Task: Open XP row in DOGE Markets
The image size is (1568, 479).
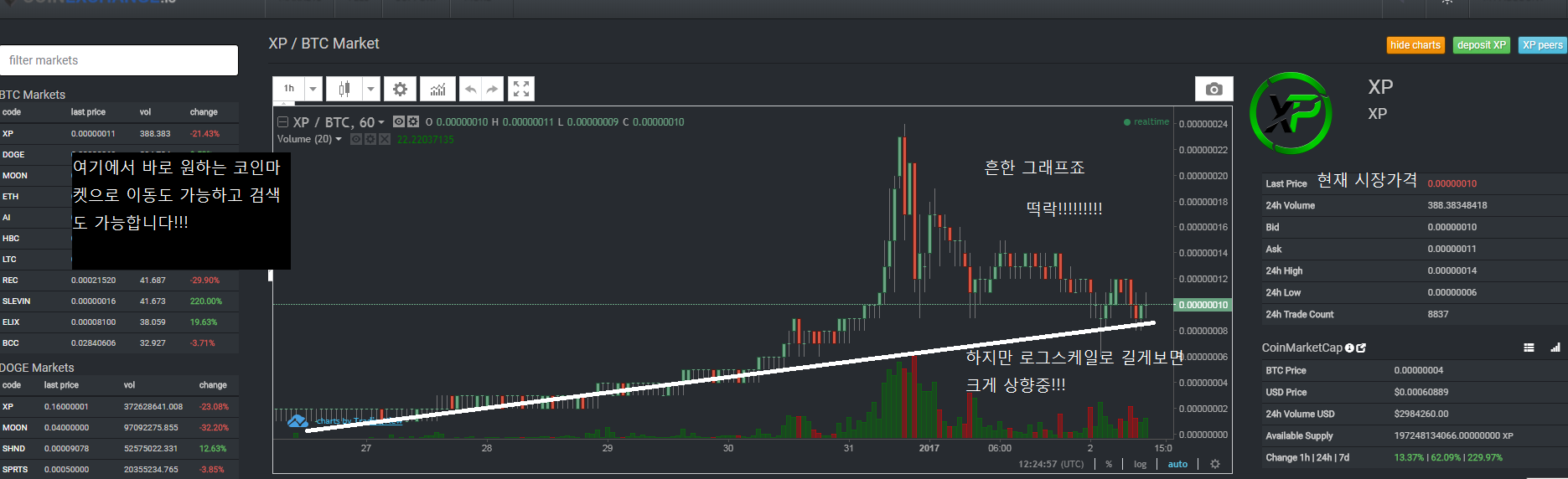Action: [119, 407]
